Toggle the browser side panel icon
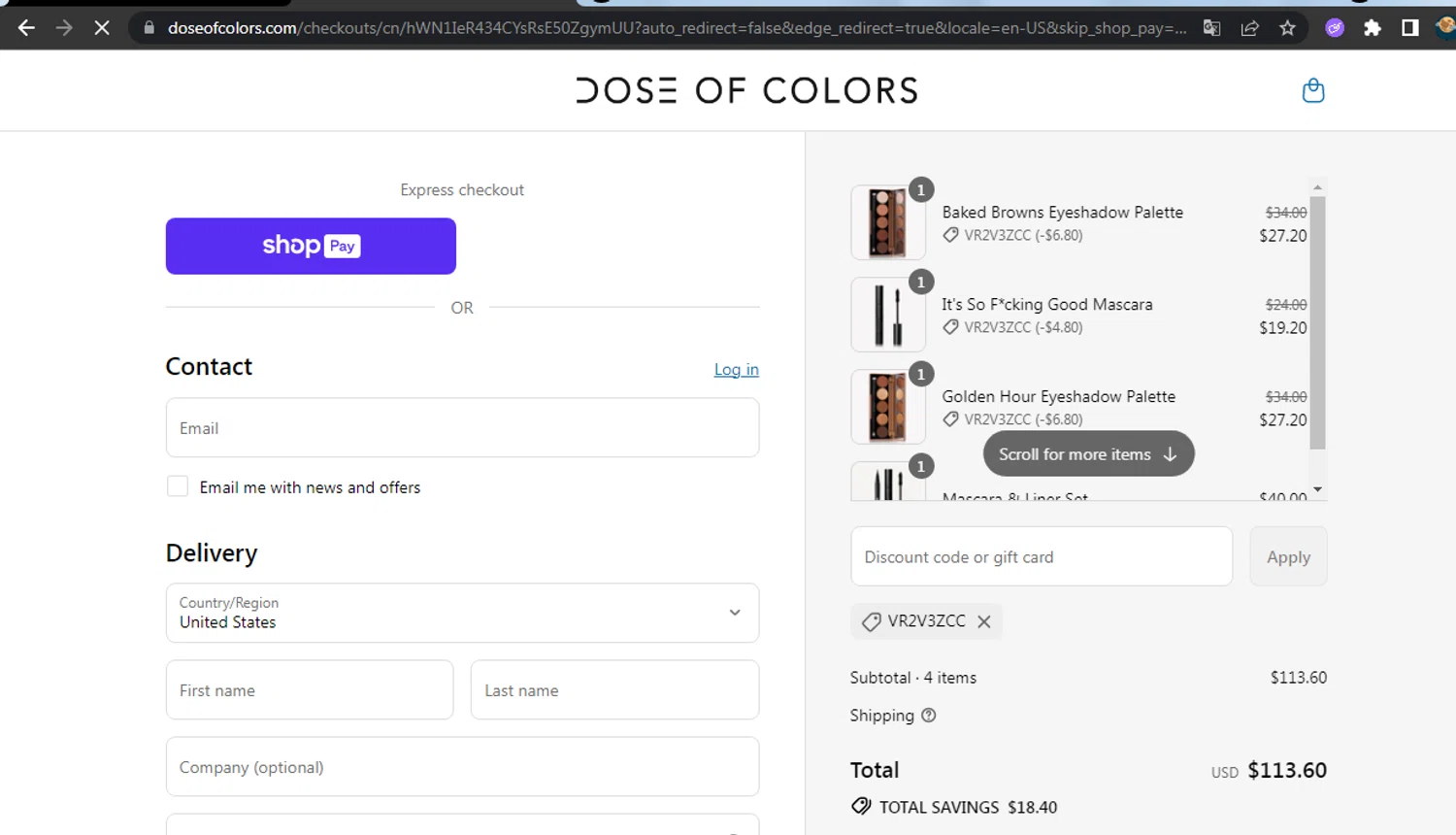The height and width of the screenshot is (835, 1456). tap(1409, 28)
